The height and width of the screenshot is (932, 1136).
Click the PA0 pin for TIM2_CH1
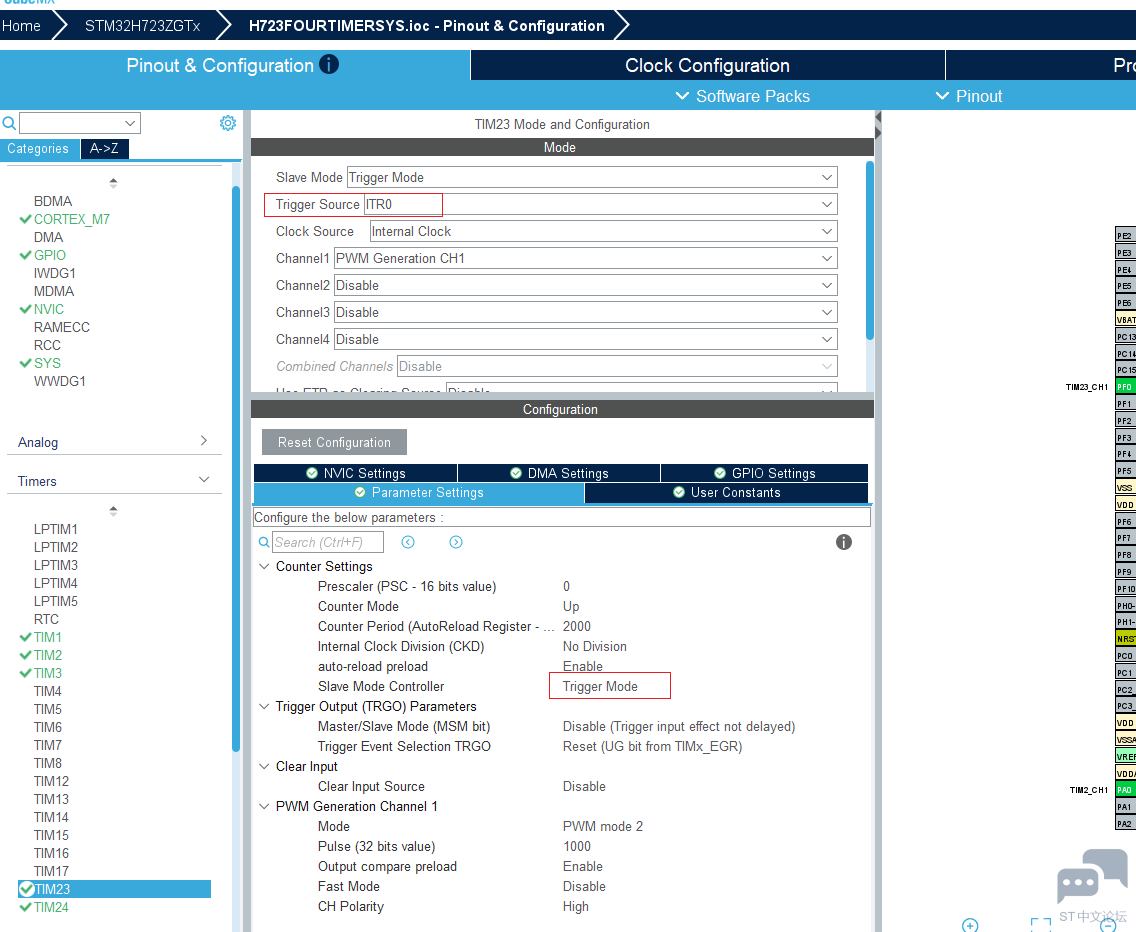tap(1125, 790)
